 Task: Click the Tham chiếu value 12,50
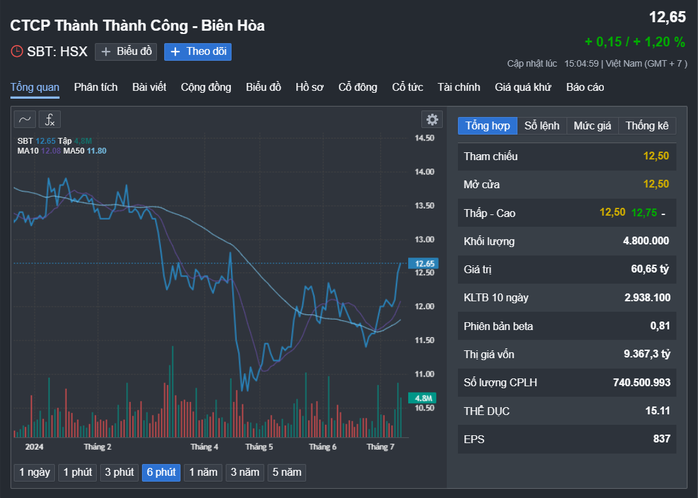click(x=656, y=156)
